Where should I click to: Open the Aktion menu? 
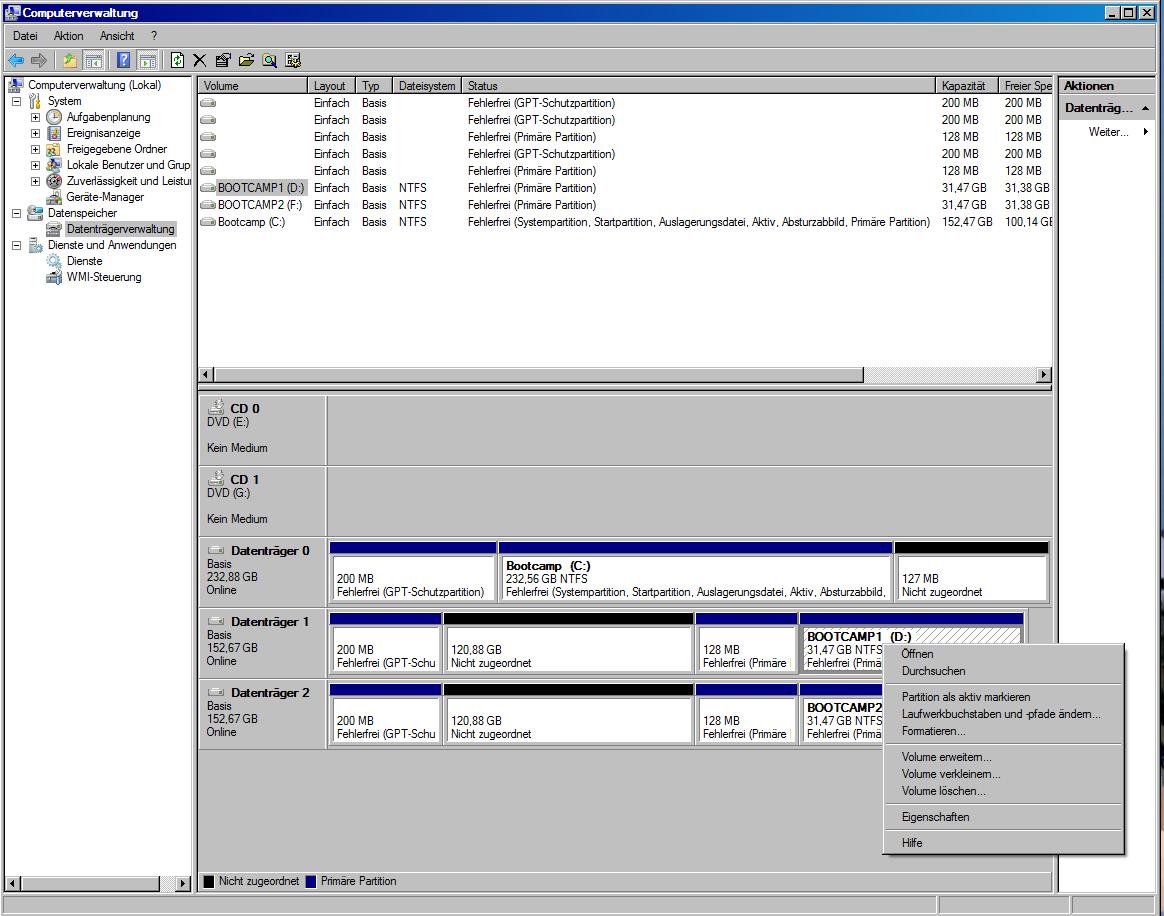(x=68, y=36)
